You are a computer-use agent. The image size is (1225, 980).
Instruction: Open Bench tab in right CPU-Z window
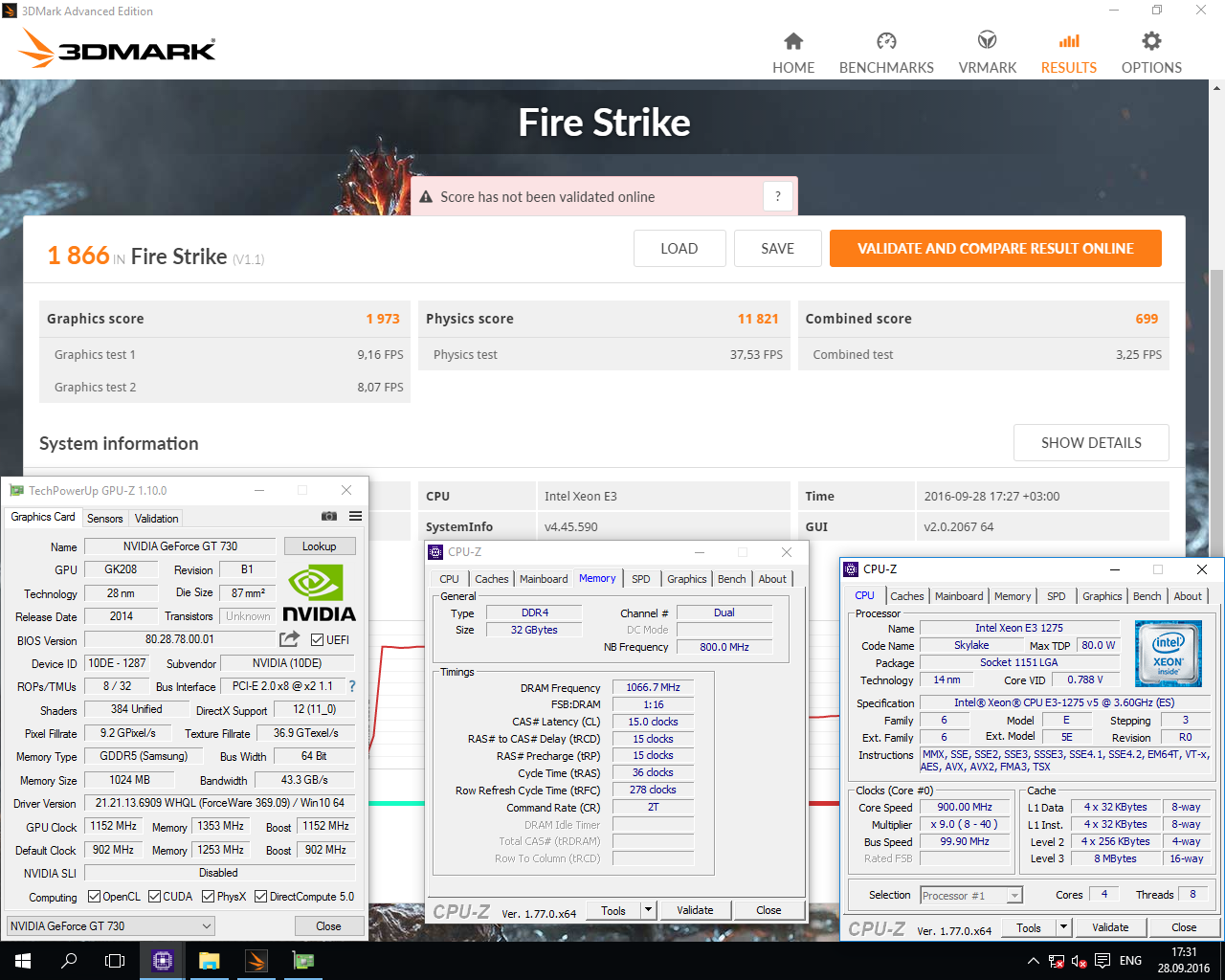coord(1147,596)
